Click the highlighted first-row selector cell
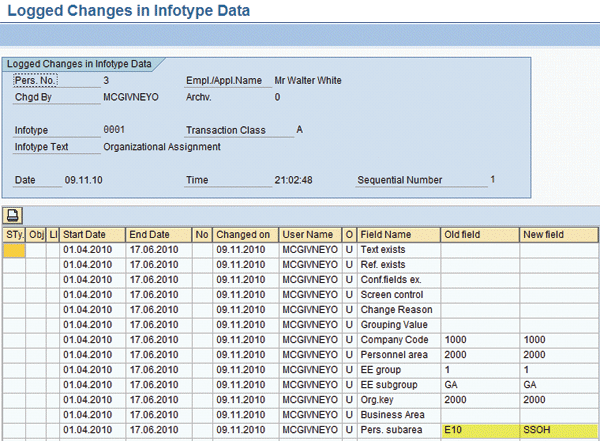 click(14, 250)
